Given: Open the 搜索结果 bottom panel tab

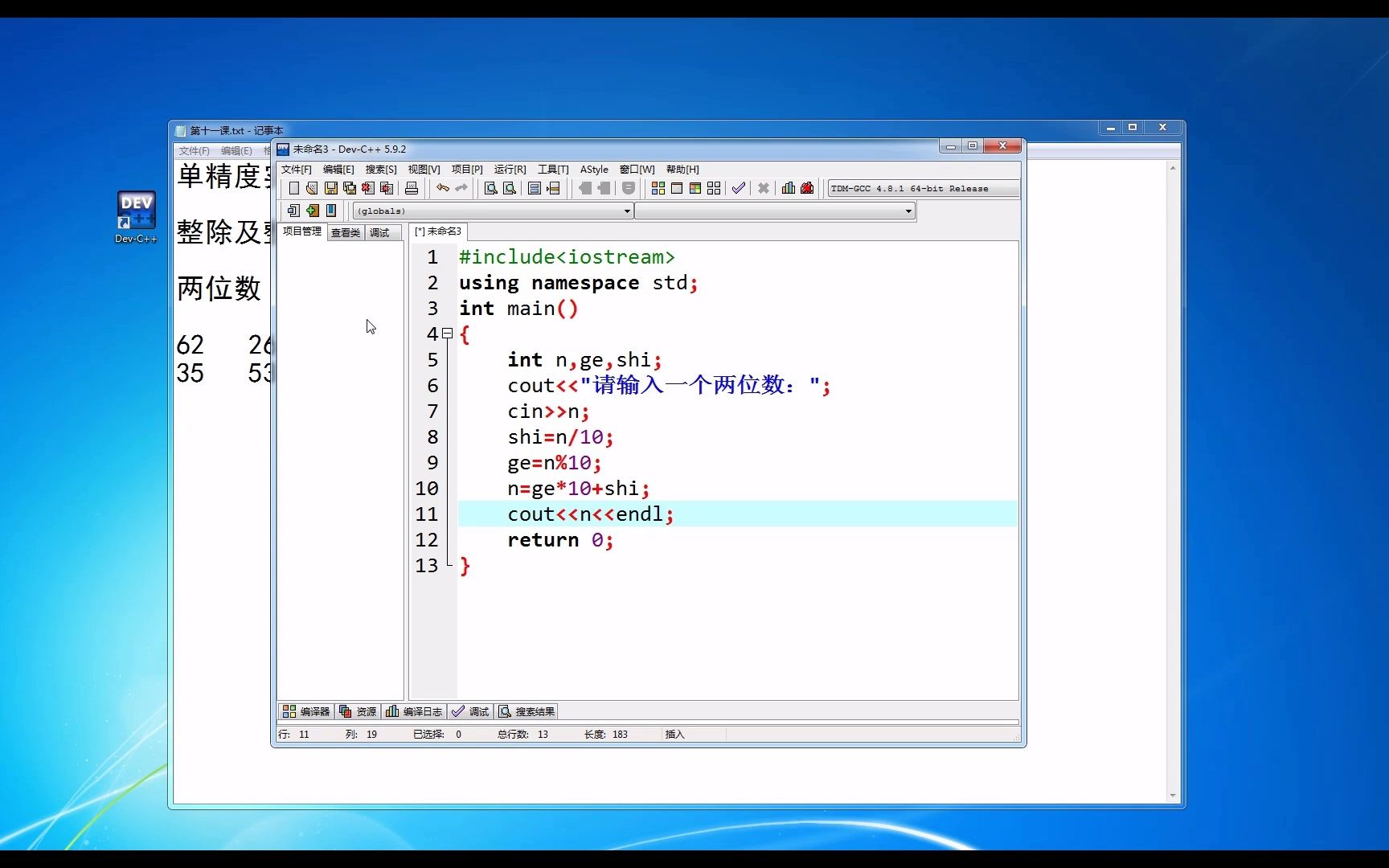Looking at the screenshot, I should coord(527,711).
